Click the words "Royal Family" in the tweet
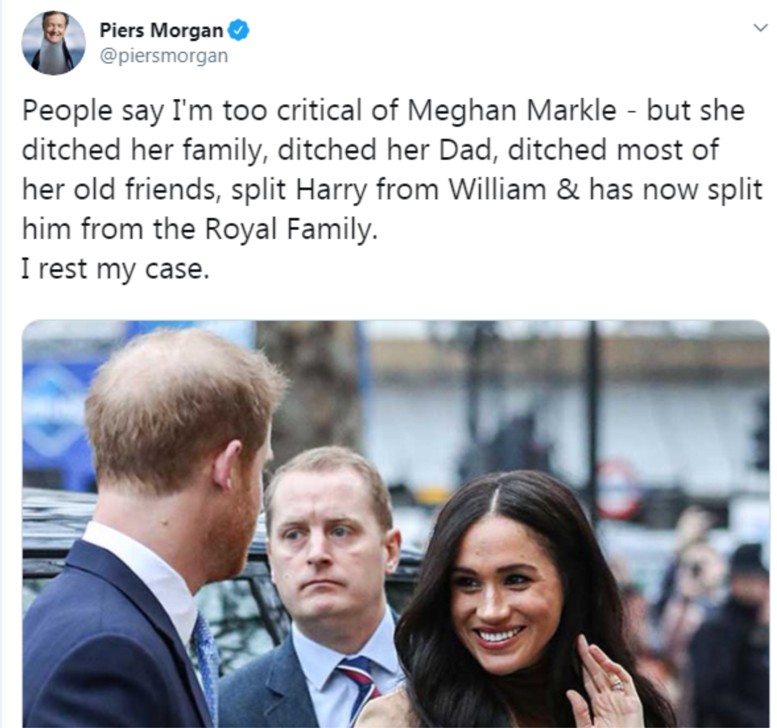The height and width of the screenshot is (728, 777). click(x=287, y=229)
